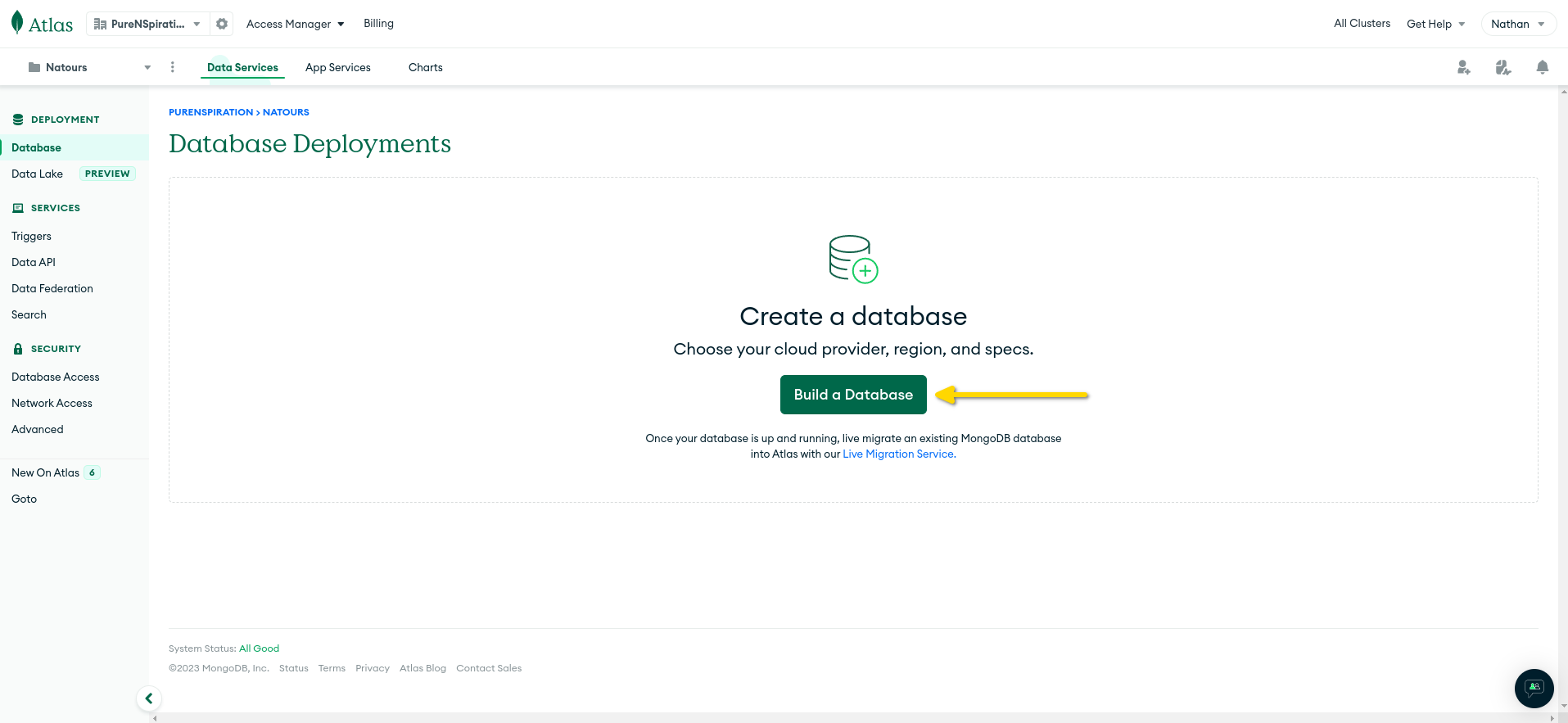The height and width of the screenshot is (723, 1568).
Task: Click the Deployment section heading
Action: [65, 120]
